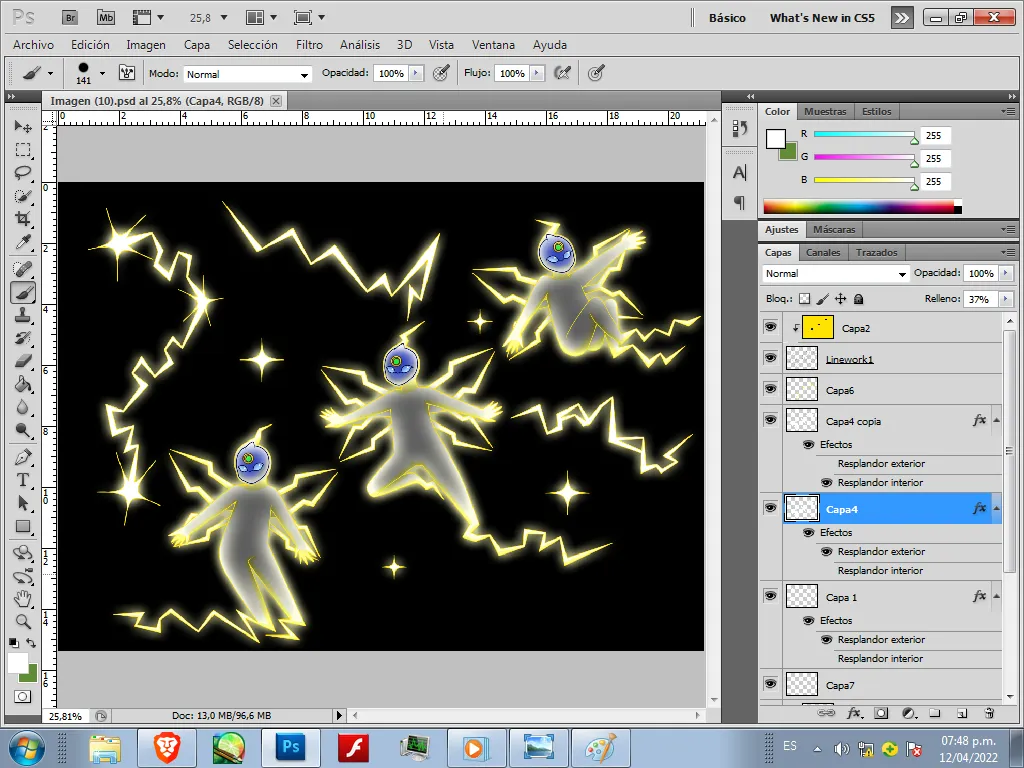Viewport: 1024px width, 768px height.
Task: Switch to the Canales tab
Action: (x=823, y=252)
